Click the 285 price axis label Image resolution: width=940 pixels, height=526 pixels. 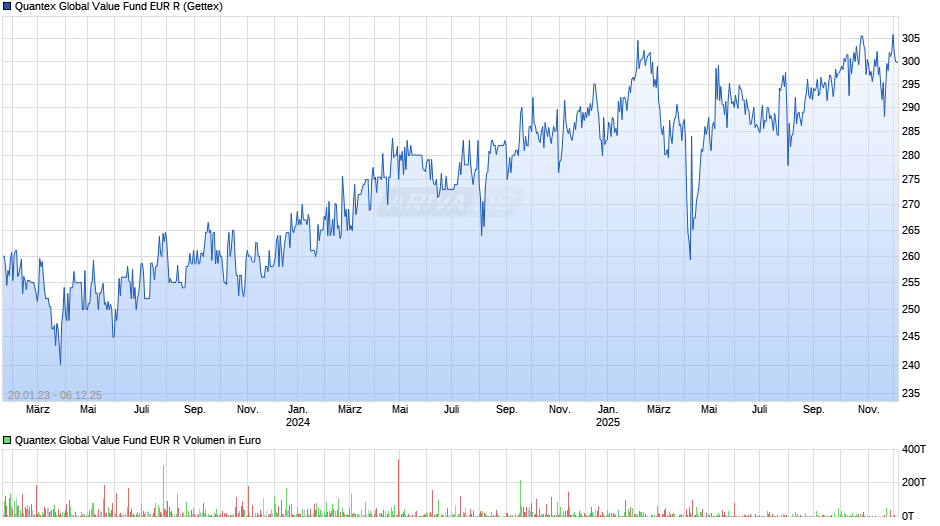(911, 131)
